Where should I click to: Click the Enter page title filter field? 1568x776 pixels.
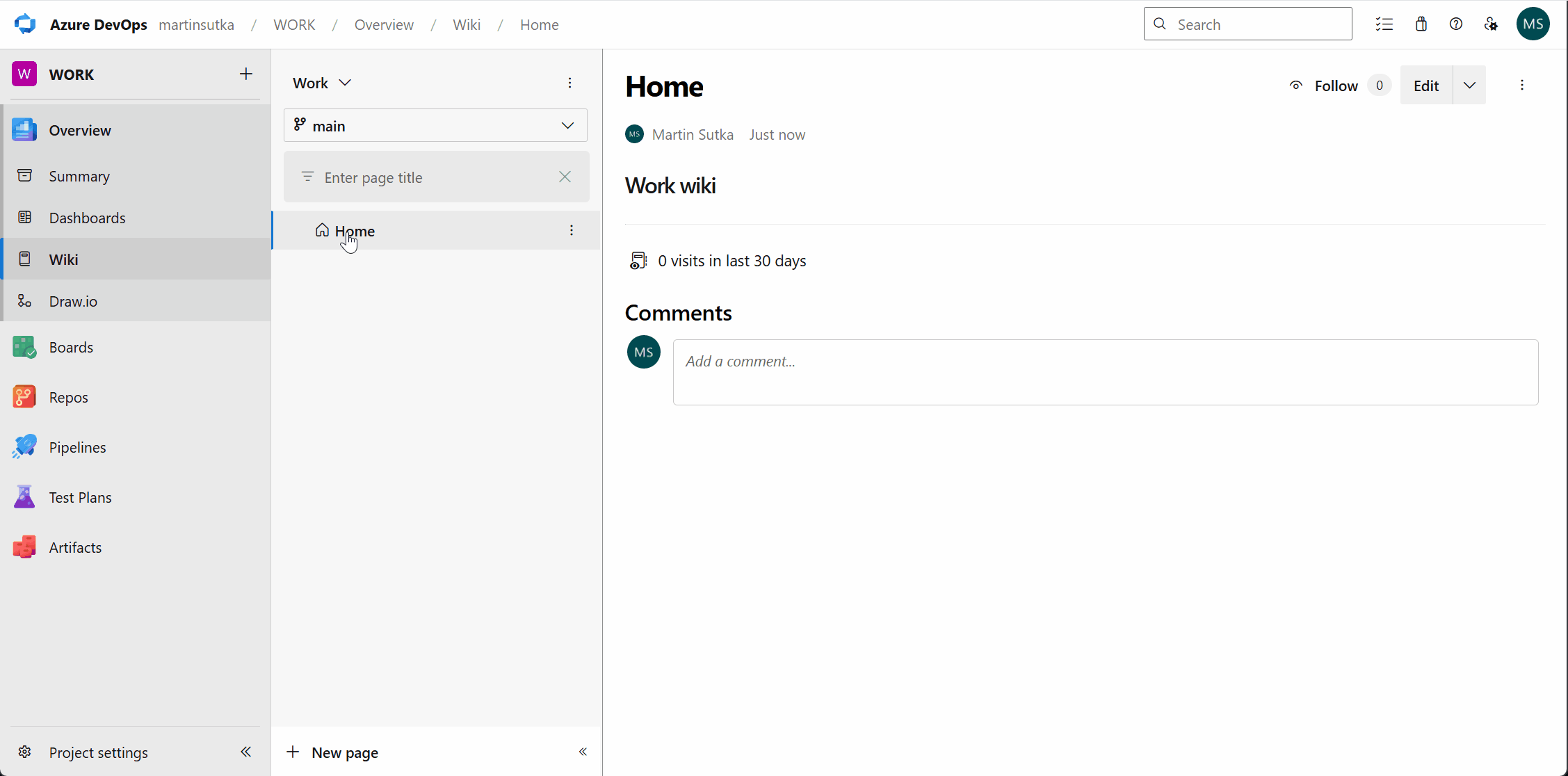click(x=437, y=177)
